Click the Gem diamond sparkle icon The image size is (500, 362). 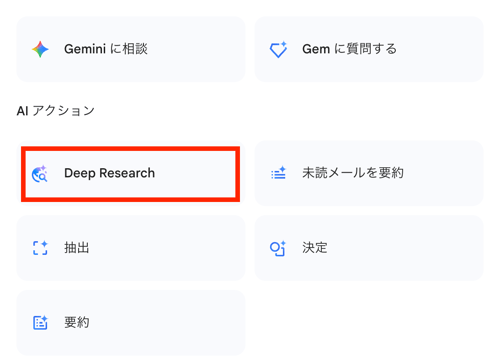point(278,49)
